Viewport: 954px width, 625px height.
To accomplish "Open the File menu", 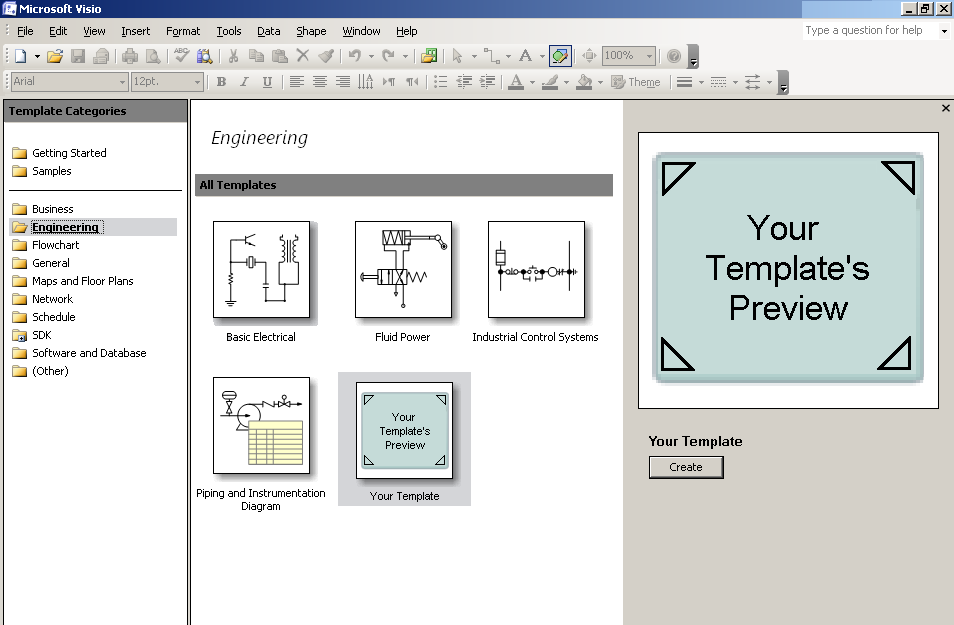I will coord(25,31).
